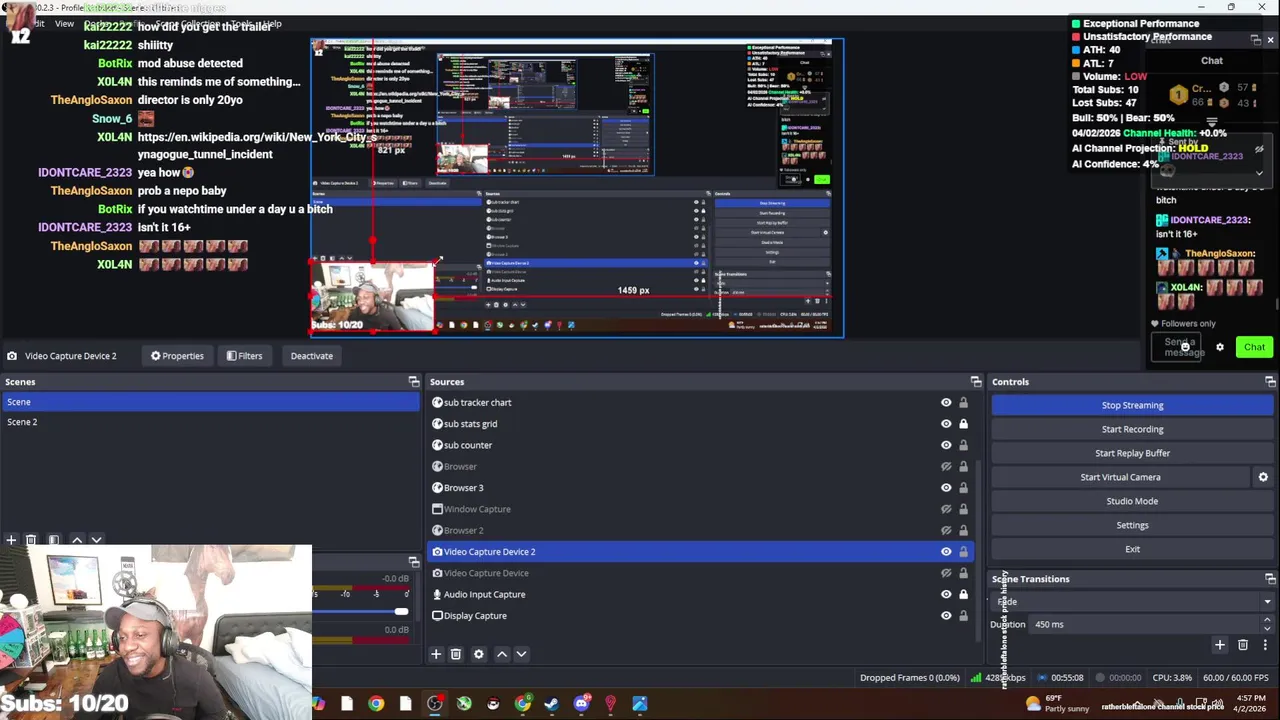Show the Window Capture source
The height and width of the screenshot is (720, 1280).
[946, 509]
